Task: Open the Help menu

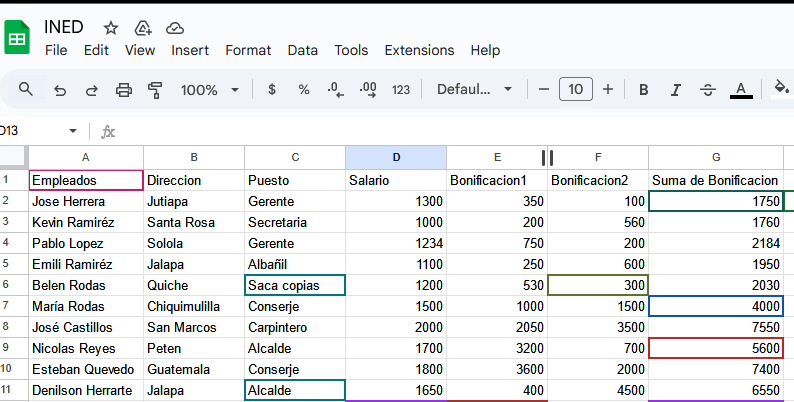Action: pyautogui.click(x=485, y=50)
